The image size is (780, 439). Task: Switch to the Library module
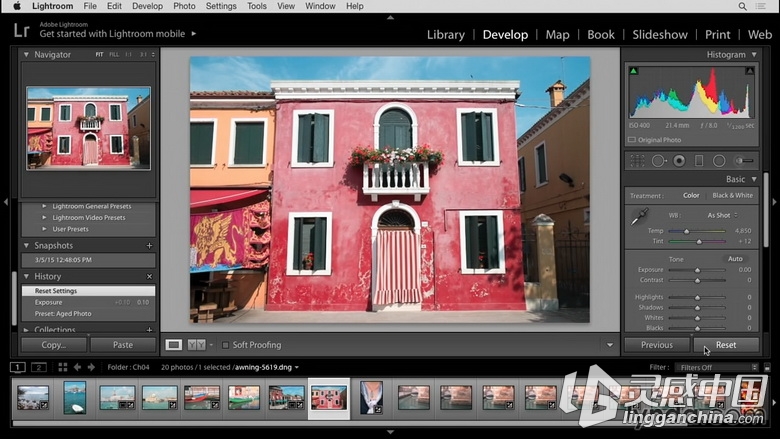(x=446, y=34)
